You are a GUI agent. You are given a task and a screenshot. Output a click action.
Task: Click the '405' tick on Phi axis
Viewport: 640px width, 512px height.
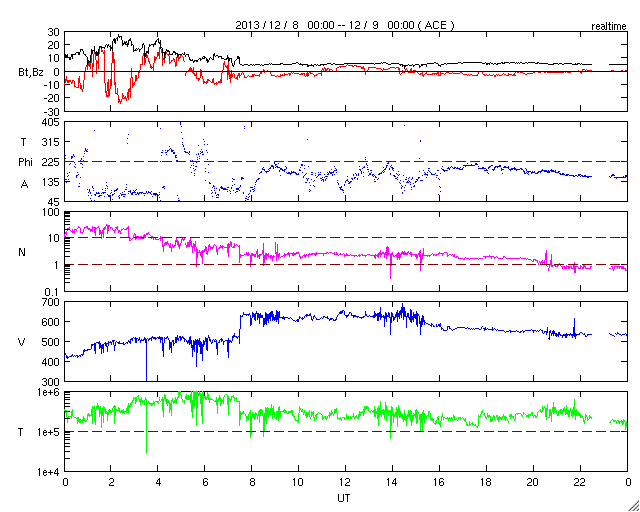pos(51,122)
